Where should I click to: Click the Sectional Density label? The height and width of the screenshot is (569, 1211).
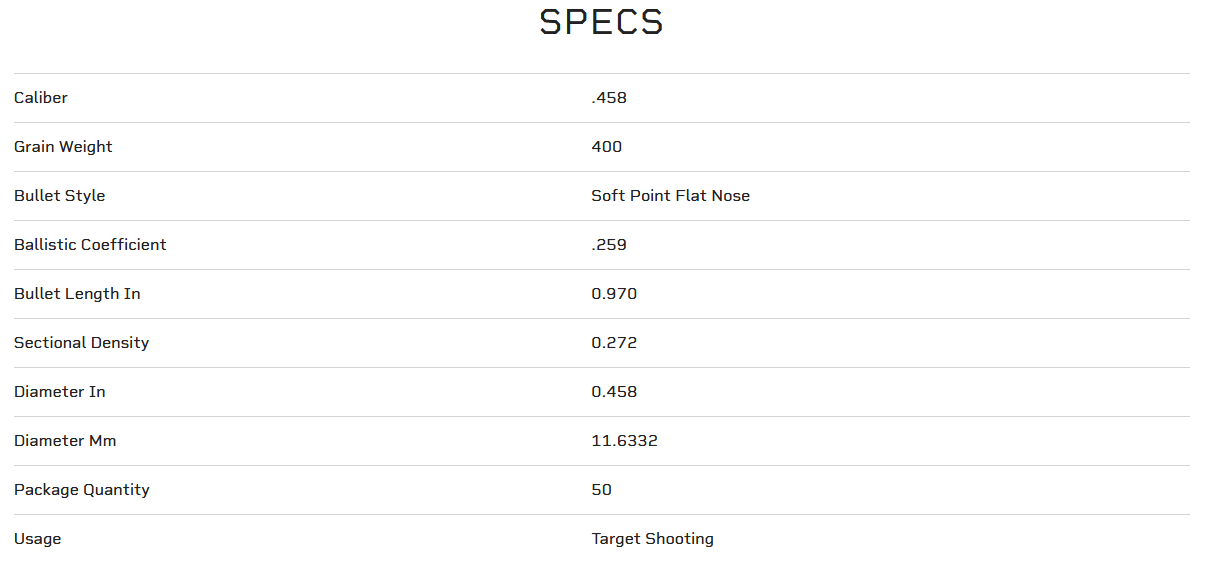tap(81, 343)
